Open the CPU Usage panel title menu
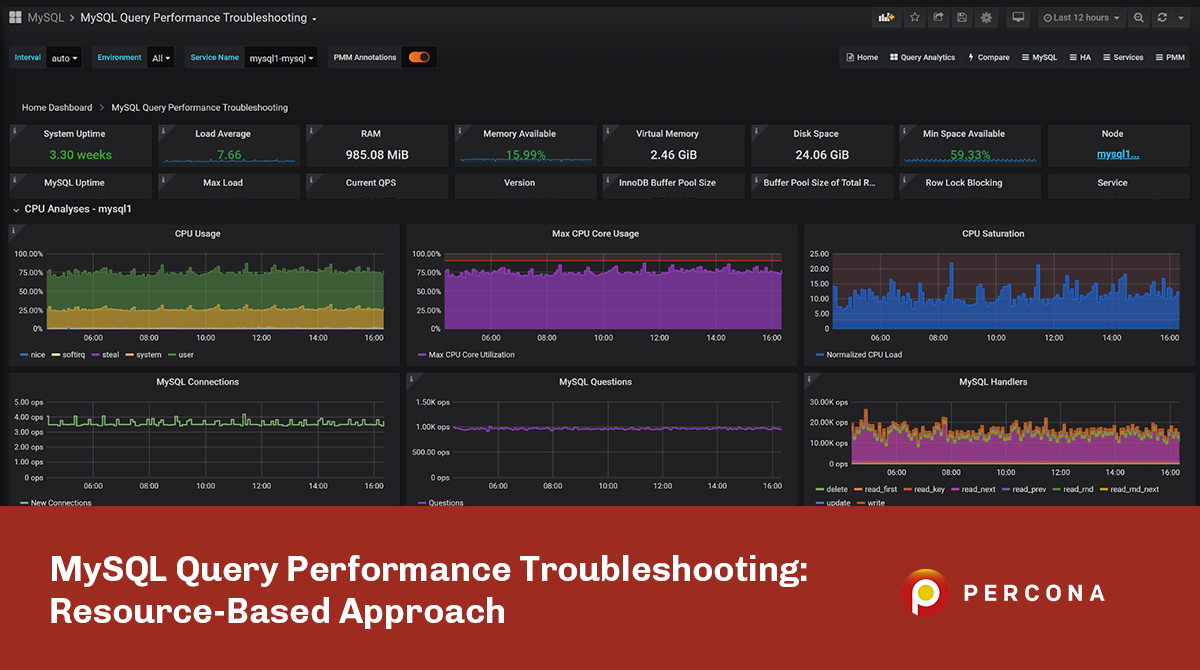 pos(198,233)
